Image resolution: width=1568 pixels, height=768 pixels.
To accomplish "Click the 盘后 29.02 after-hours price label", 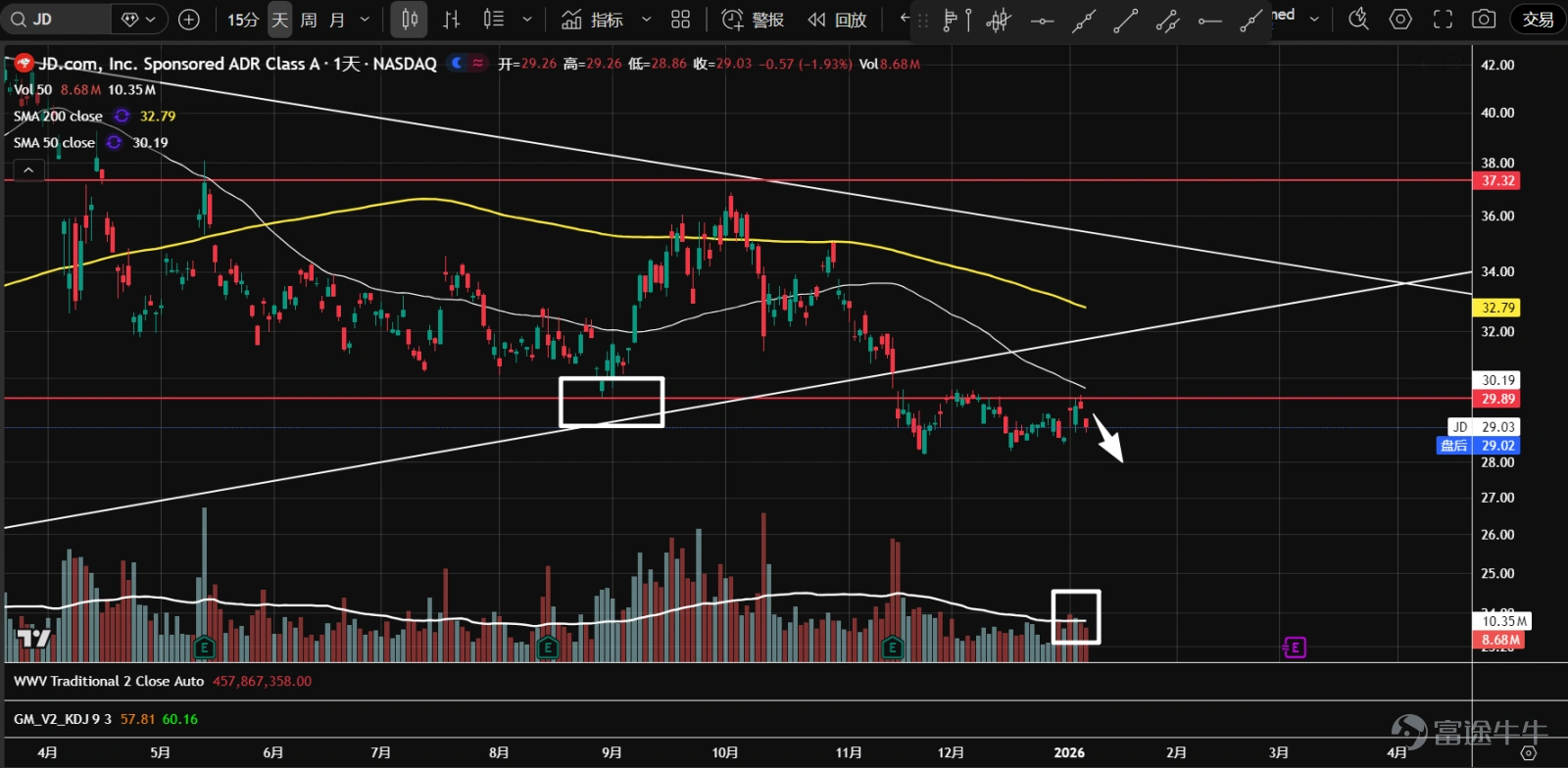I will pos(1479,446).
